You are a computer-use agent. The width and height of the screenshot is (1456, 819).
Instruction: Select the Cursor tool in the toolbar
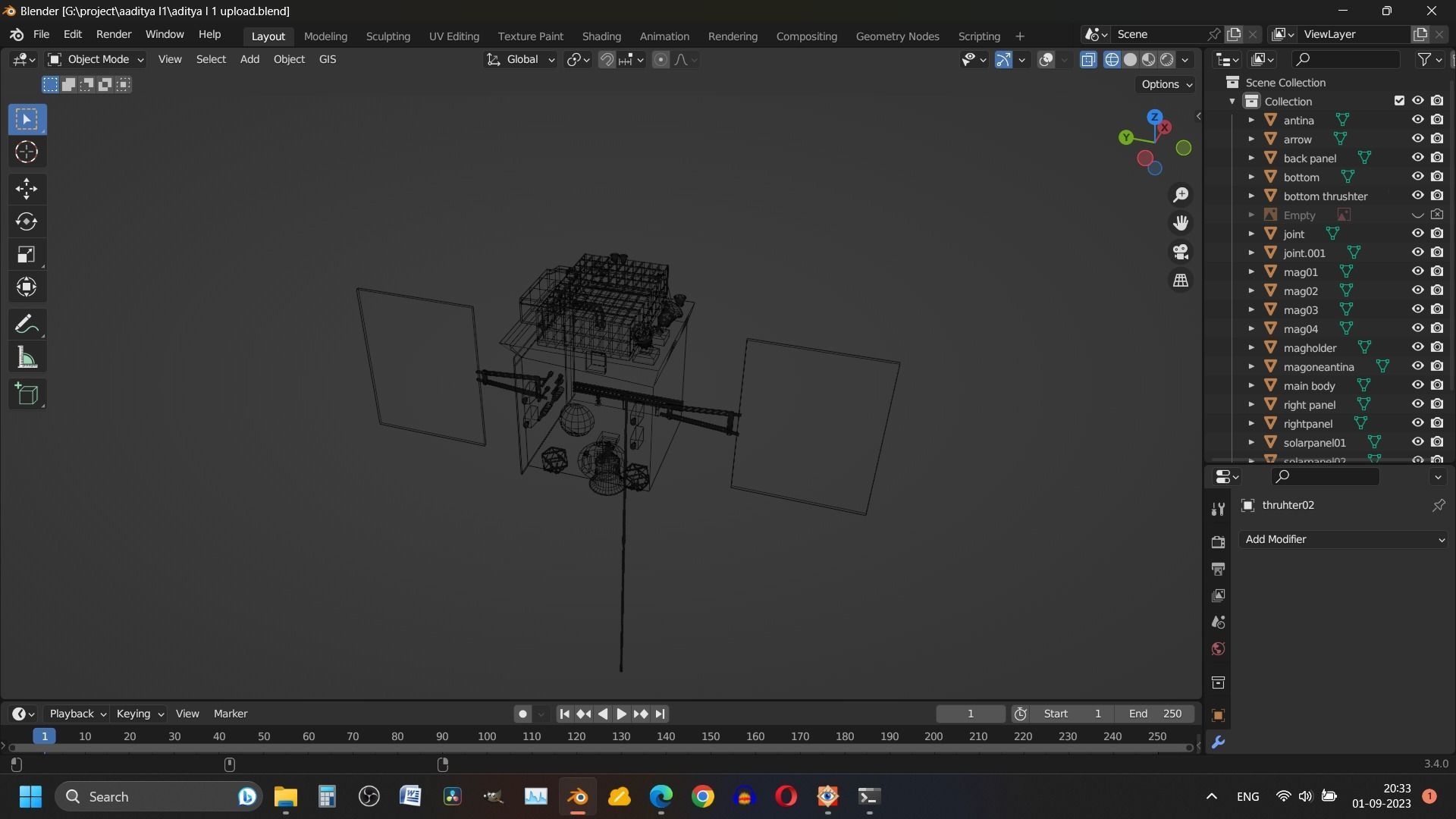(27, 152)
